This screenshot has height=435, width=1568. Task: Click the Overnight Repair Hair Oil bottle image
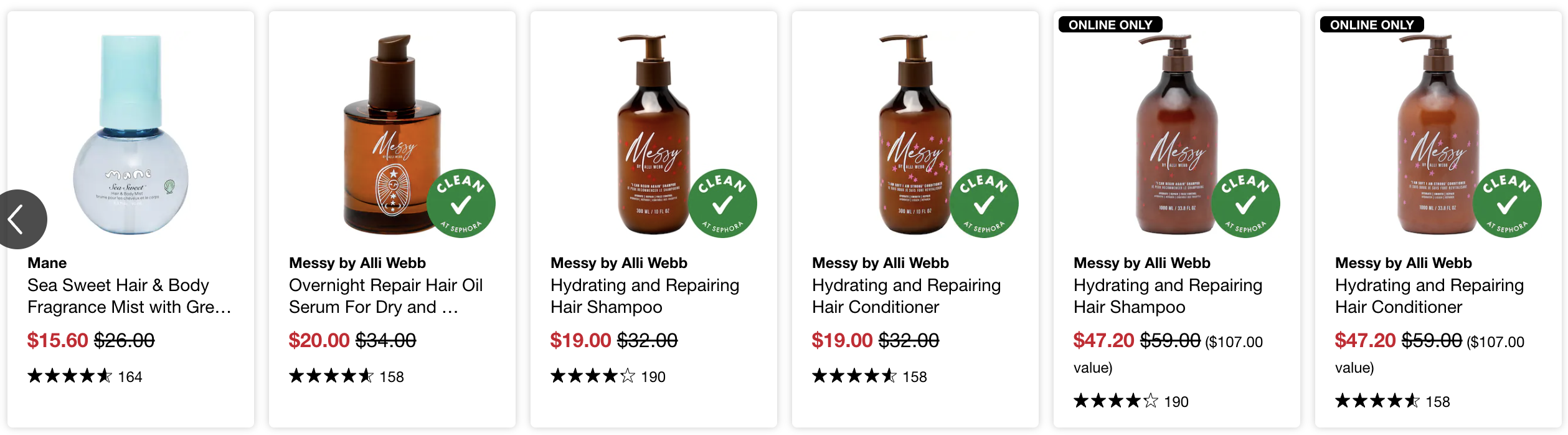392,134
